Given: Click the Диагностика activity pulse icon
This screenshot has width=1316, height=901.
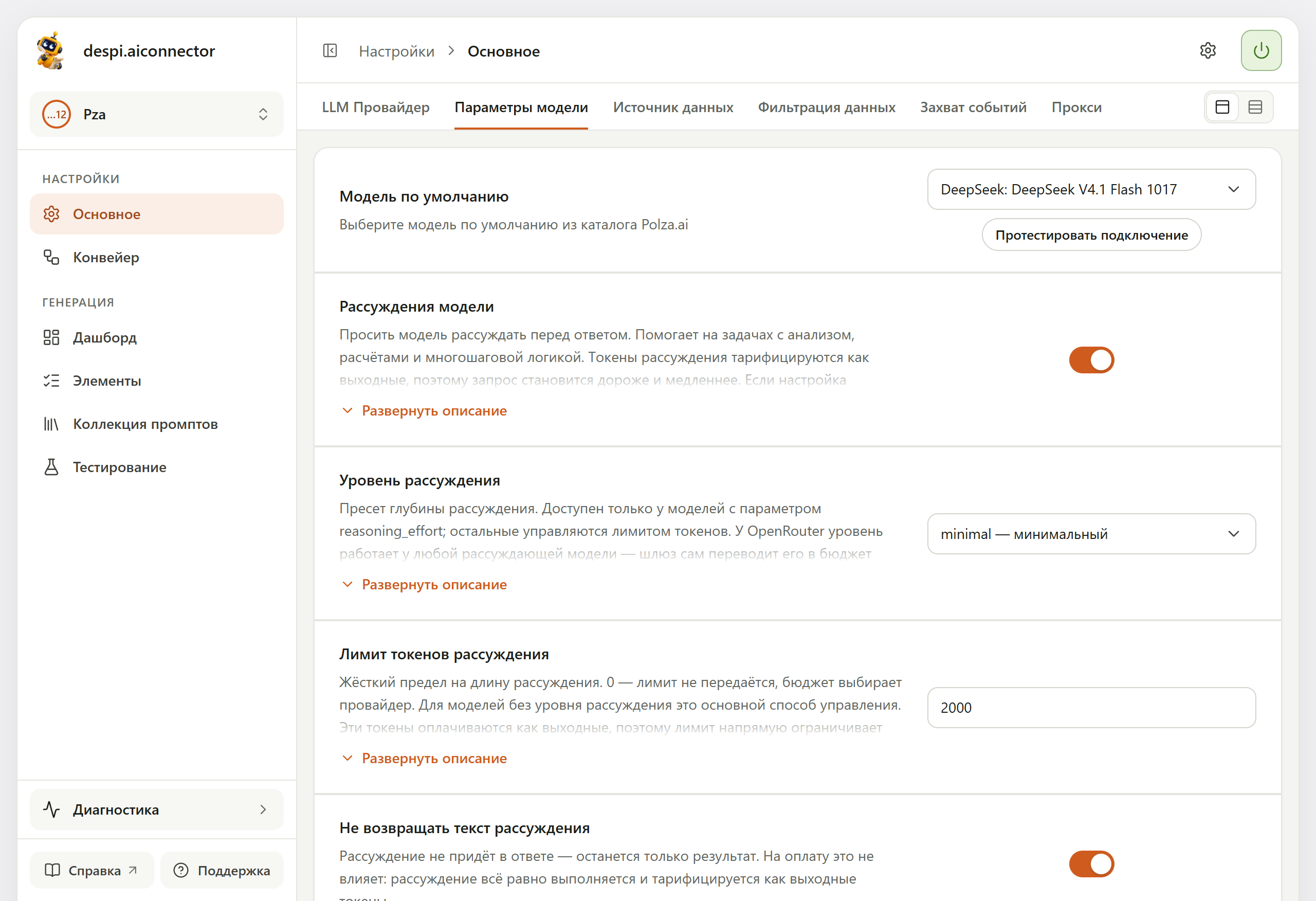Looking at the screenshot, I should click(51, 810).
